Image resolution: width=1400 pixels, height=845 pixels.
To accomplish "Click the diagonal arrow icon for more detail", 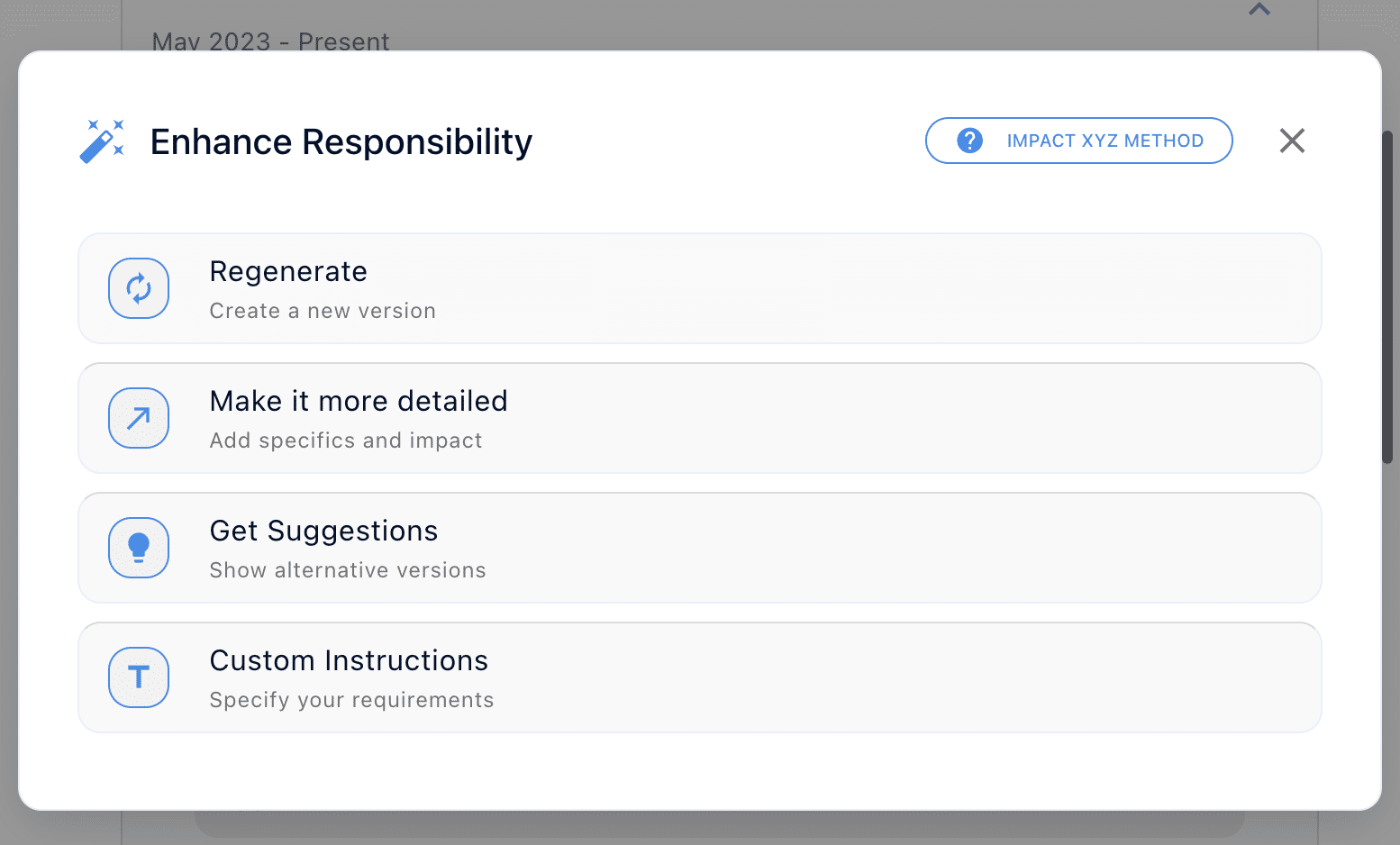I will coord(139,418).
